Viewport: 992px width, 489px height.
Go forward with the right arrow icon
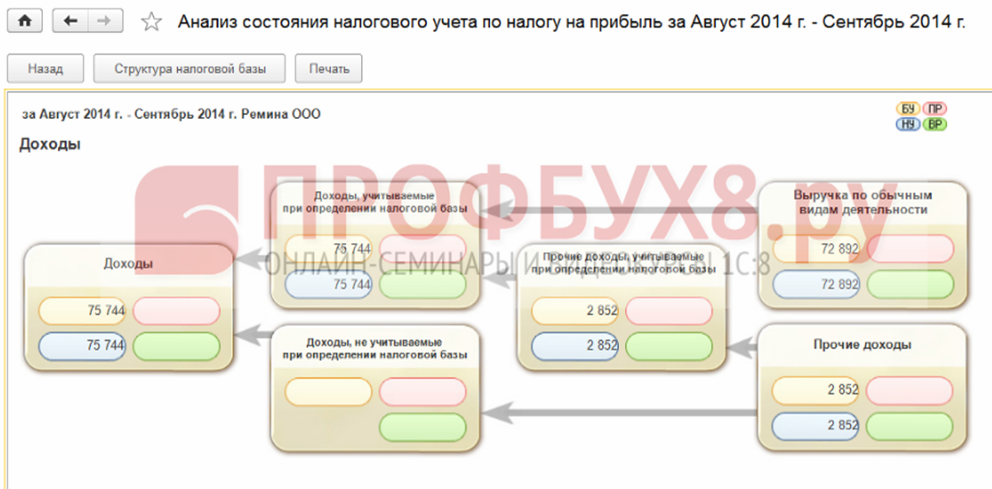coord(104,21)
